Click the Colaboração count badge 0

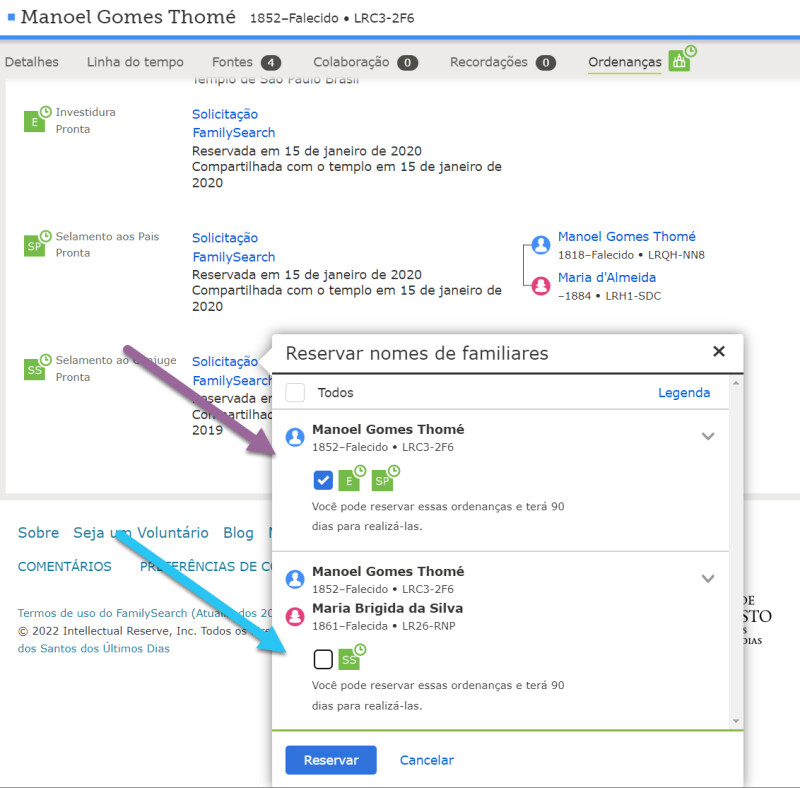click(408, 62)
